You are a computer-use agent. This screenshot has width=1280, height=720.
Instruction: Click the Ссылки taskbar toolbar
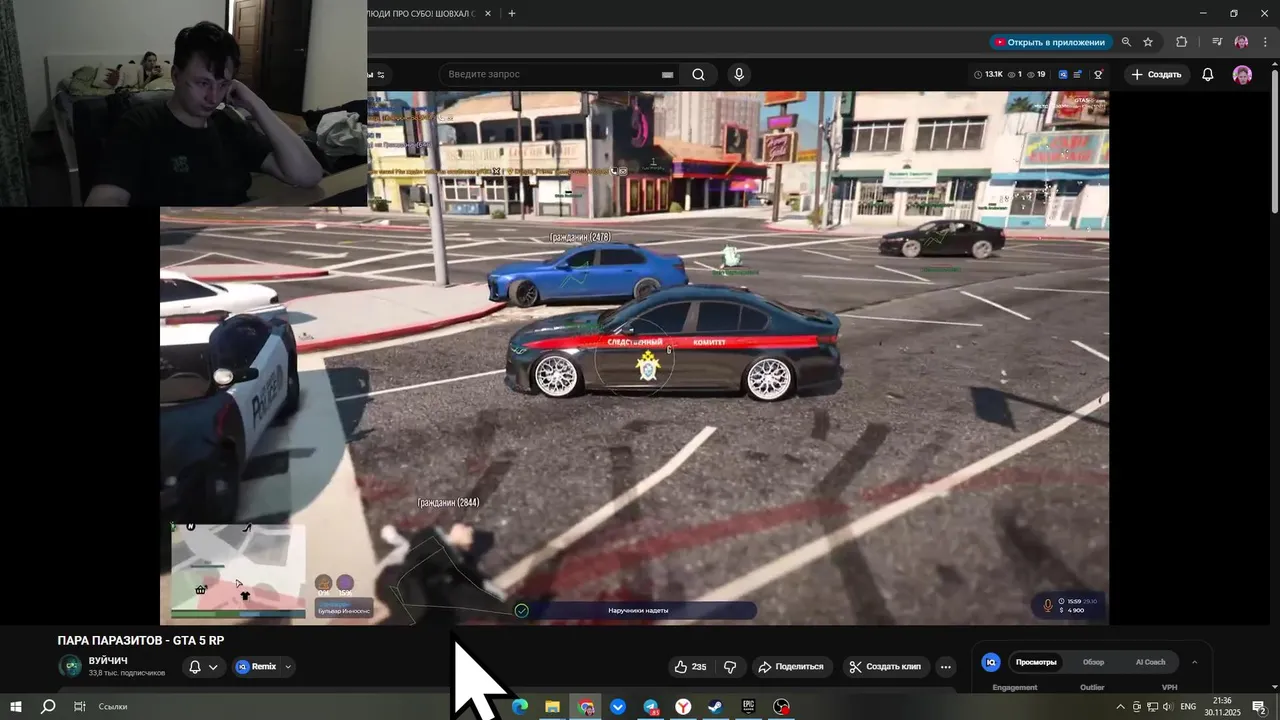click(113, 707)
